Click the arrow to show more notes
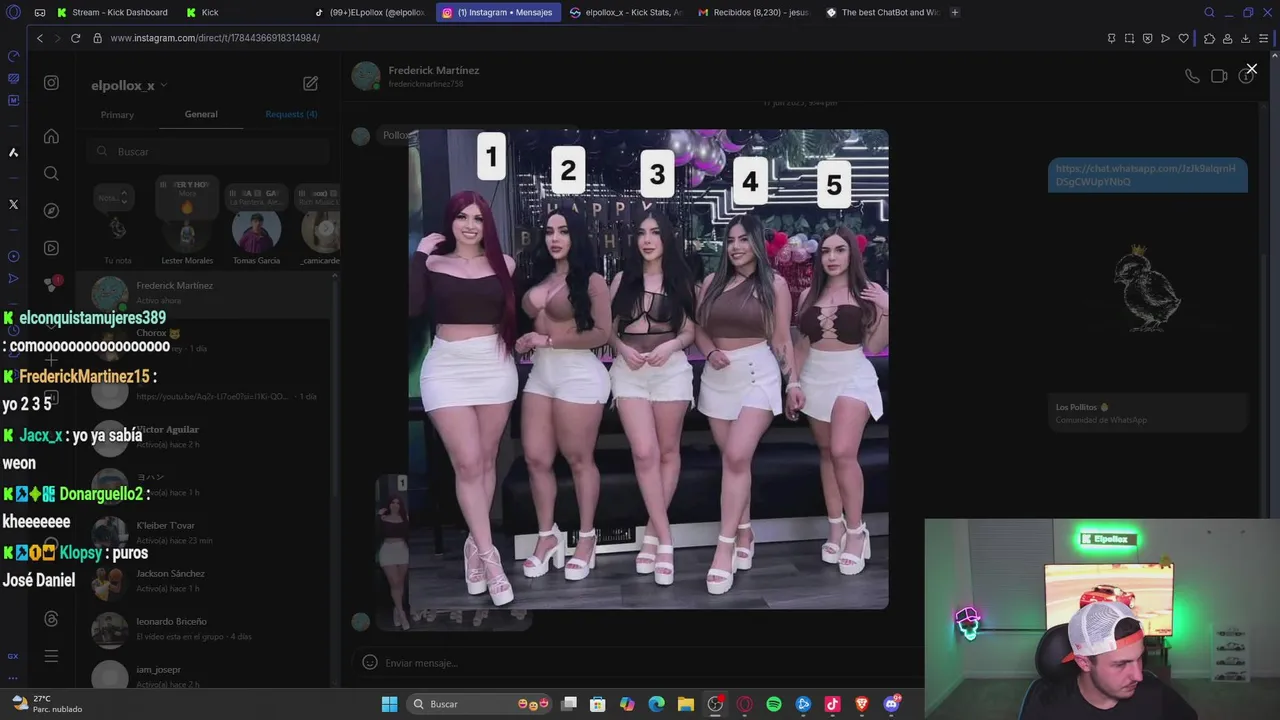 click(x=324, y=230)
